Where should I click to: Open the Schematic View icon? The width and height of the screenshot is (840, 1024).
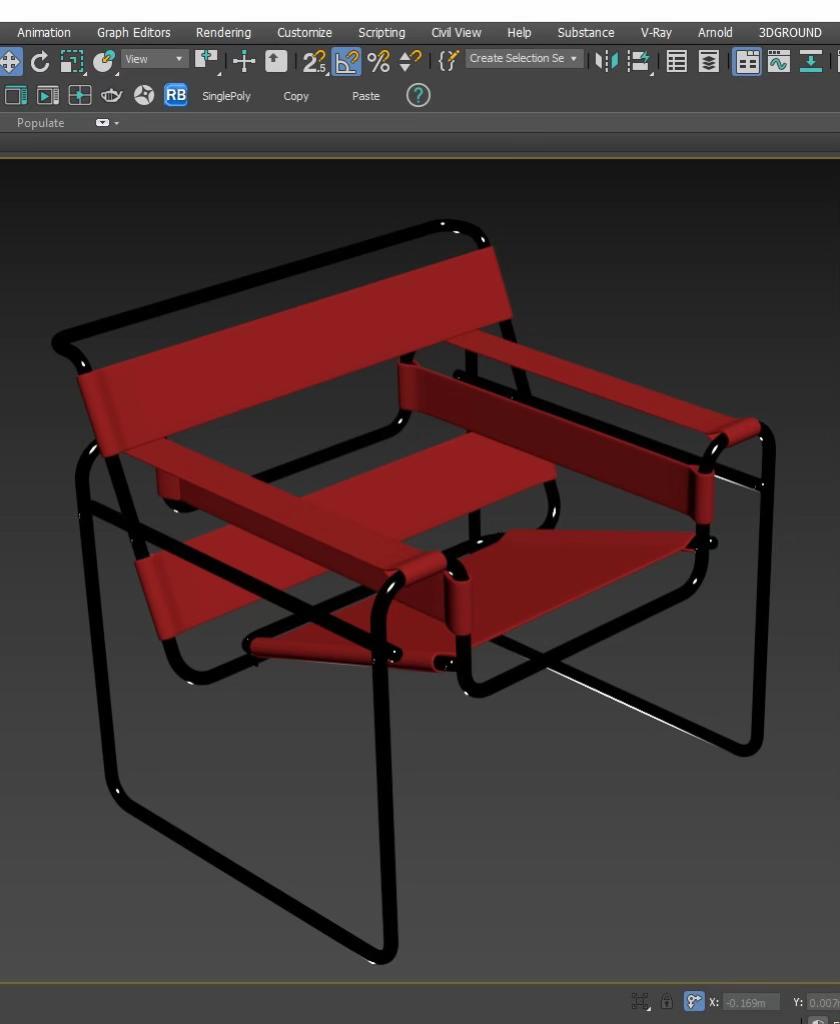pyautogui.click(x=811, y=62)
